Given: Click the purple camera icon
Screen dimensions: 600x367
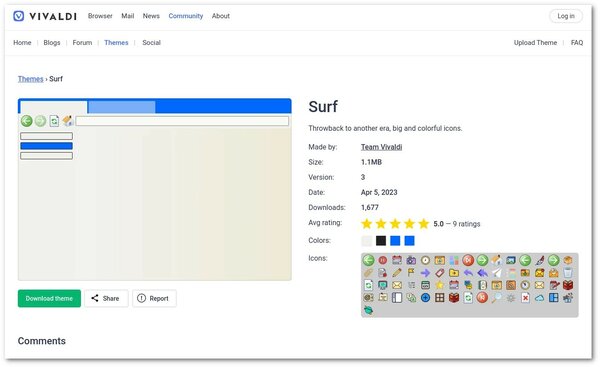Looking at the screenshot, I should point(411,260).
